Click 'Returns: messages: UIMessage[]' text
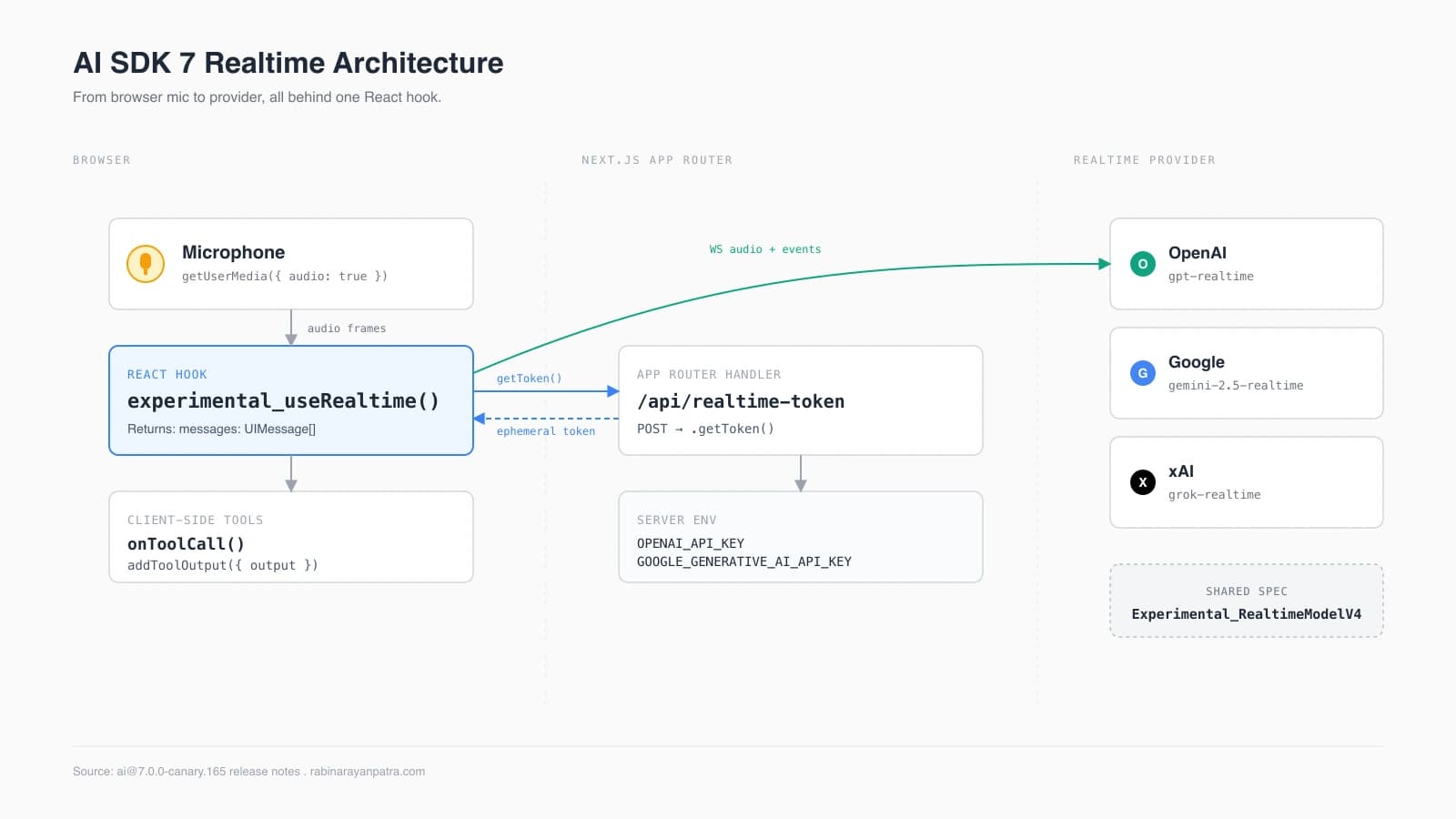 [x=222, y=429]
